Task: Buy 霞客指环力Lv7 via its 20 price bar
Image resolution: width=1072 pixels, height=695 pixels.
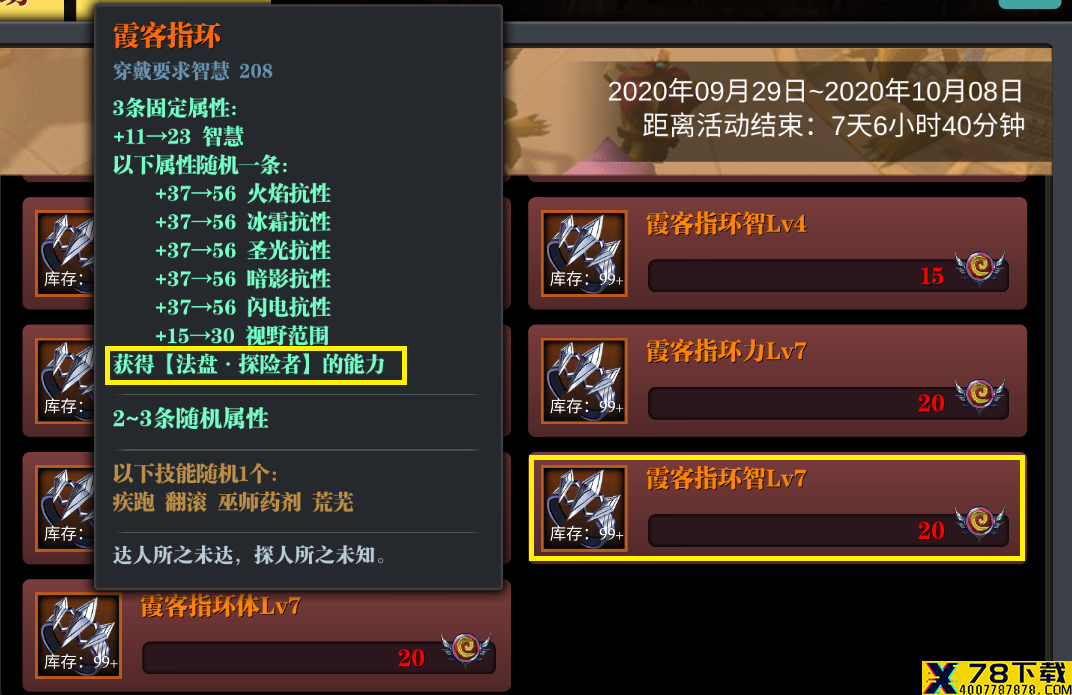Action: pos(828,403)
